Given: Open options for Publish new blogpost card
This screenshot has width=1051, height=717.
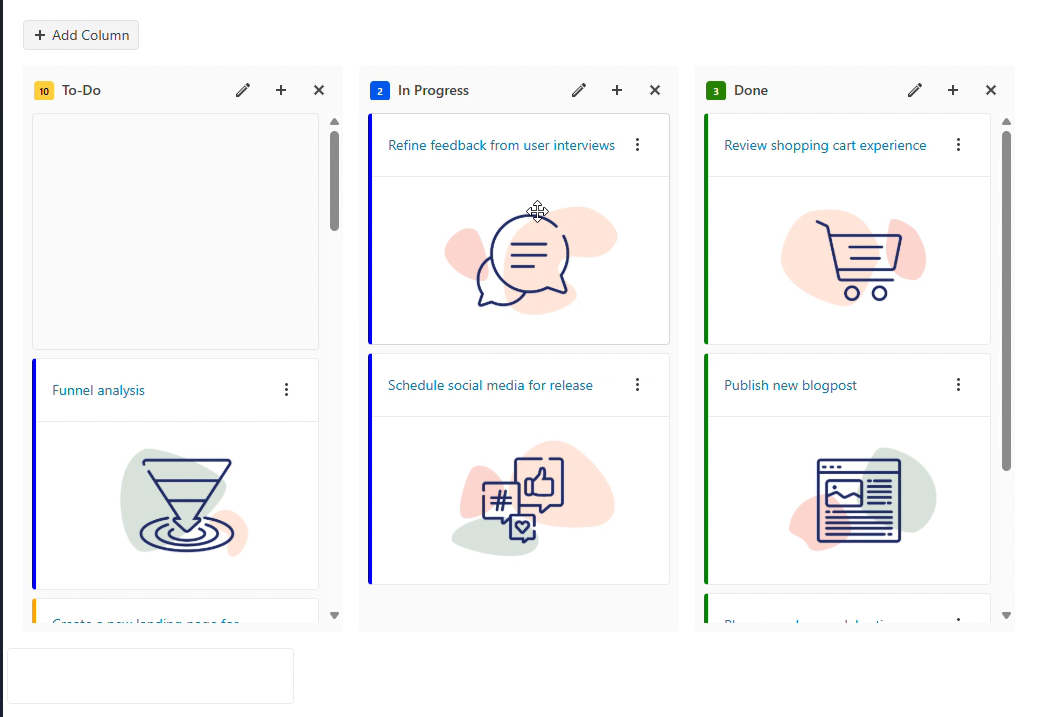Looking at the screenshot, I should [958, 385].
